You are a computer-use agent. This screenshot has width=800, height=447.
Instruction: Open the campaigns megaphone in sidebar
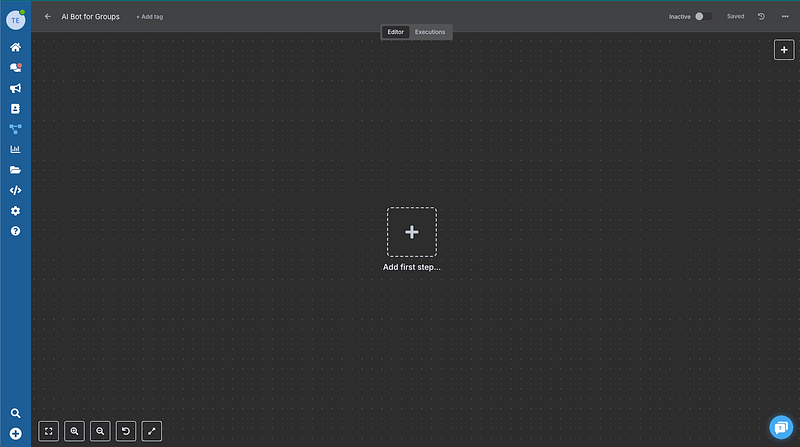click(15, 88)
